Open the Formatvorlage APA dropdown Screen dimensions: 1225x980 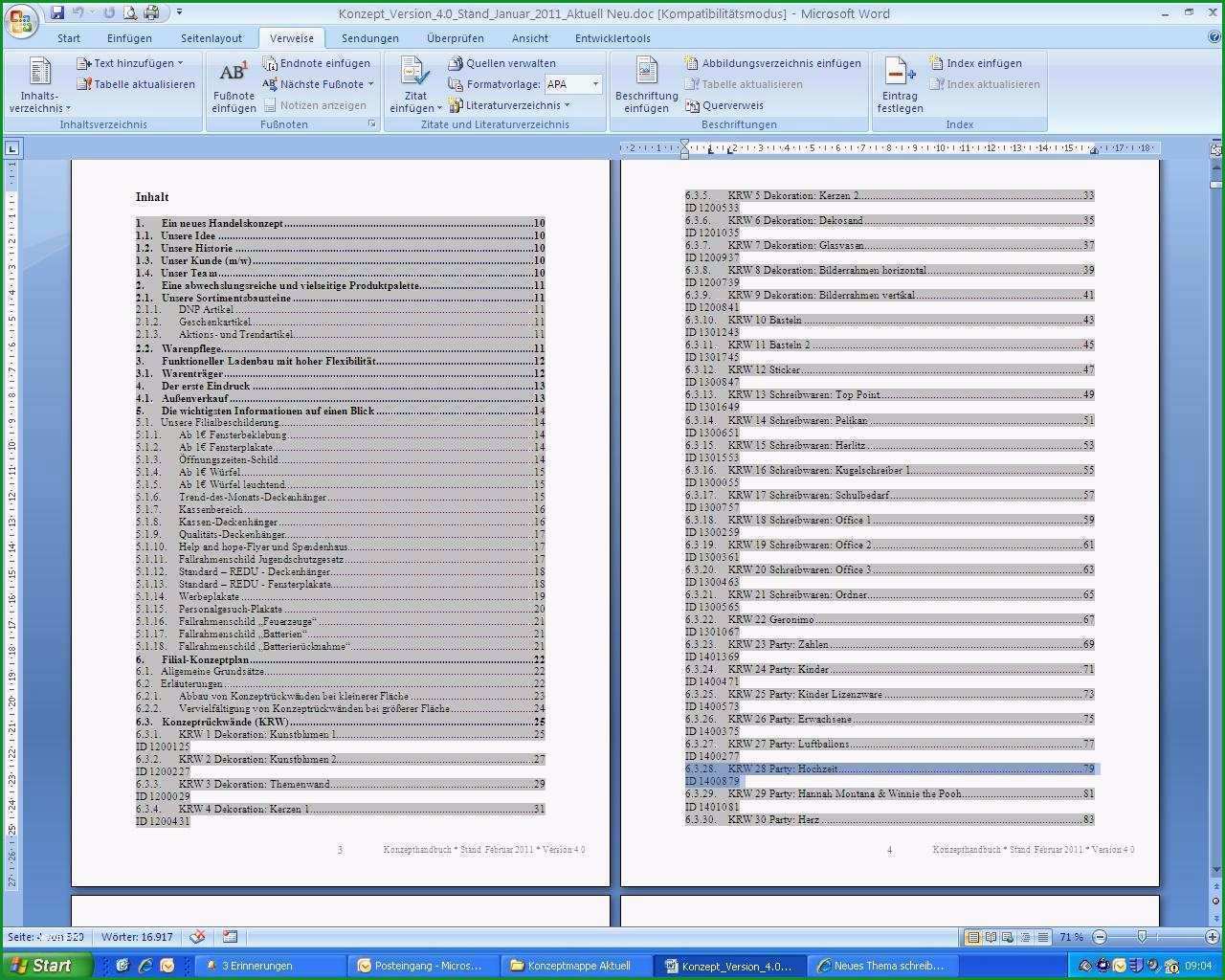click(573, 84)
